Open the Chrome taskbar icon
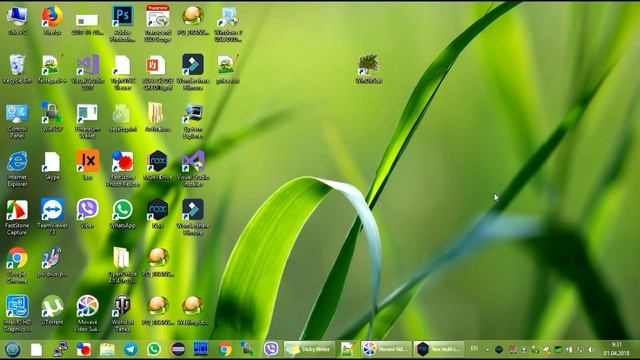The height and width of the screenshot is (360, 640). pyautogui.click(x=224, y=349)
